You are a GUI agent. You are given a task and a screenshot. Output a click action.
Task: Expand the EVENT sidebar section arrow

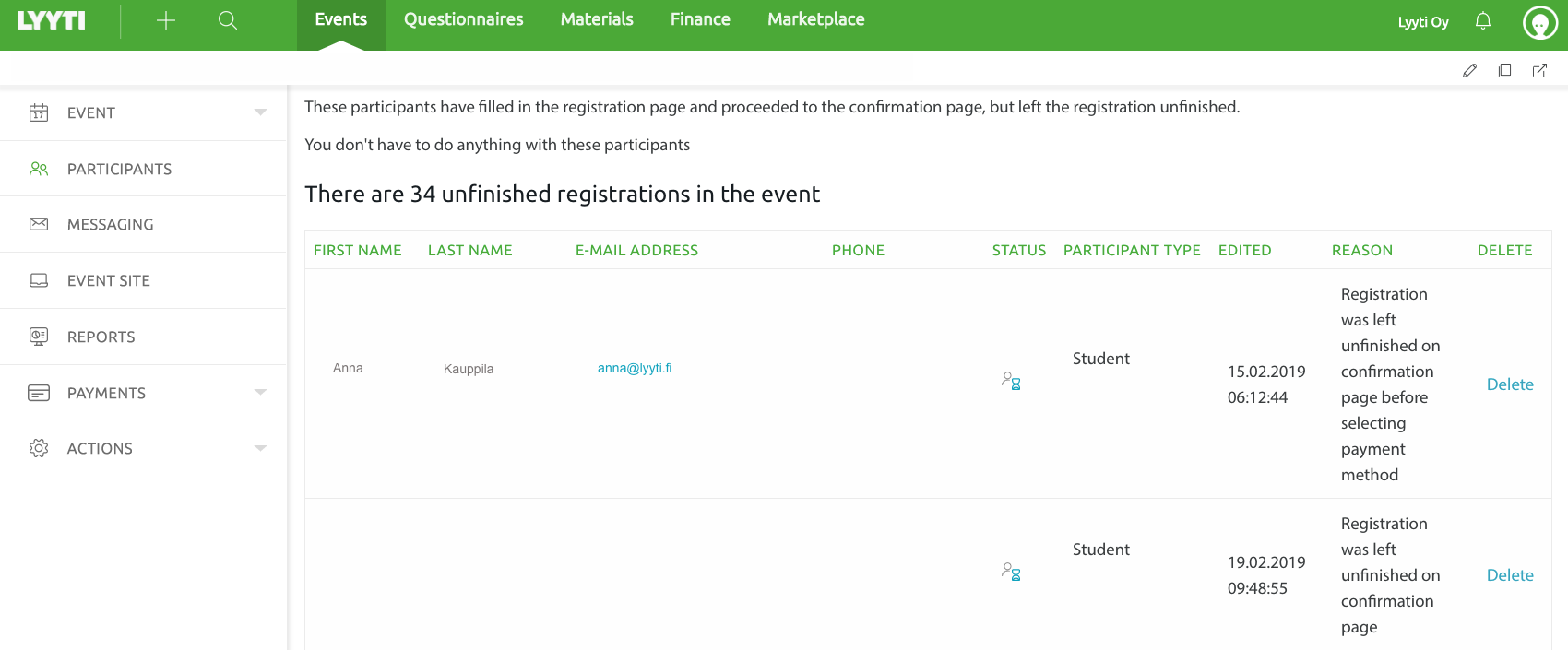tap(260, 112)
